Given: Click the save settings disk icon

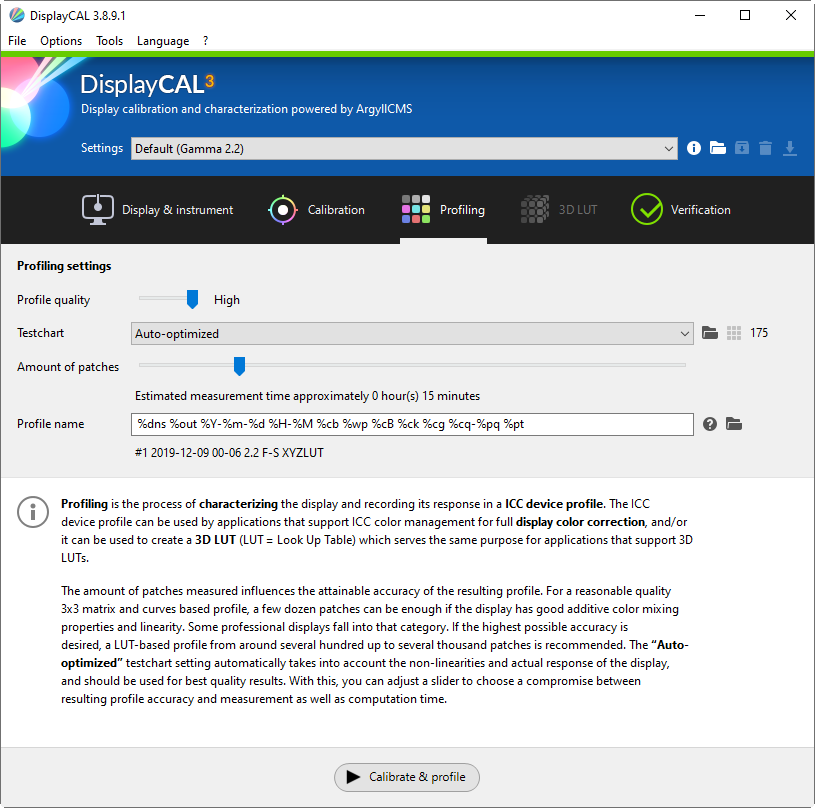Looking at the screenshot, I should pyautogui.click(x=741, y=148).
